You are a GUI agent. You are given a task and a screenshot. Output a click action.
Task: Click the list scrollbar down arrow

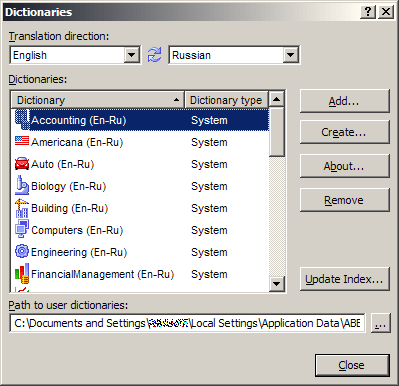[x=277, y=284]
